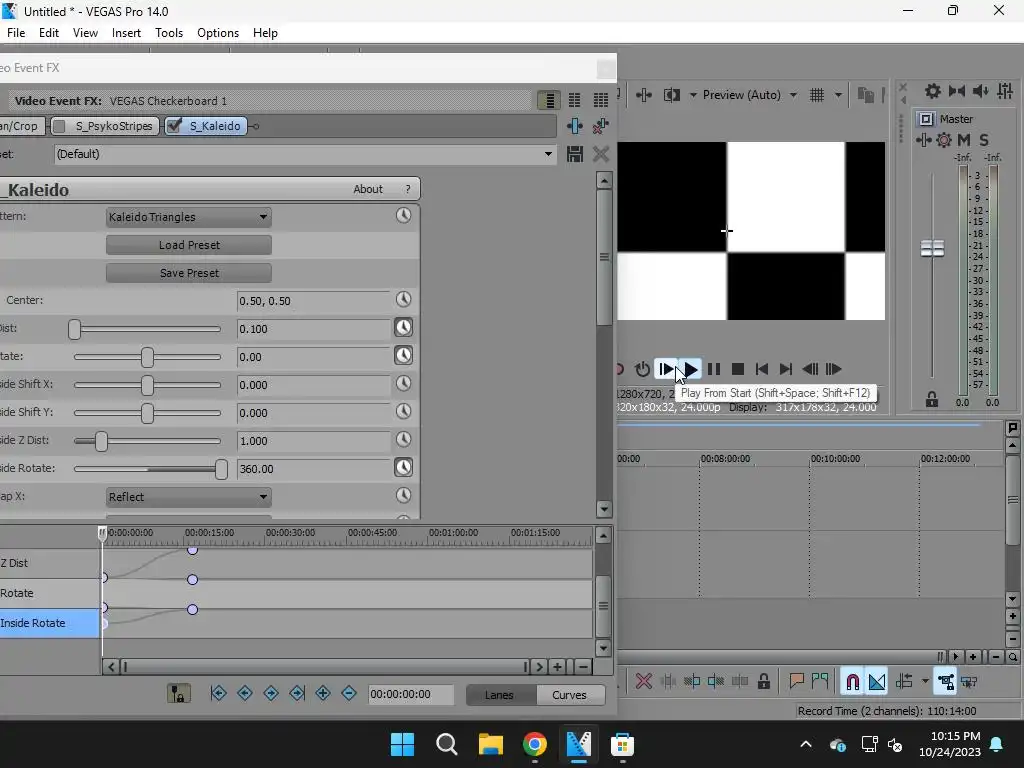1024x768 pixels.
Task: Expand the overlays grid dropdown arrow
Action: click(x=838, y=95)
